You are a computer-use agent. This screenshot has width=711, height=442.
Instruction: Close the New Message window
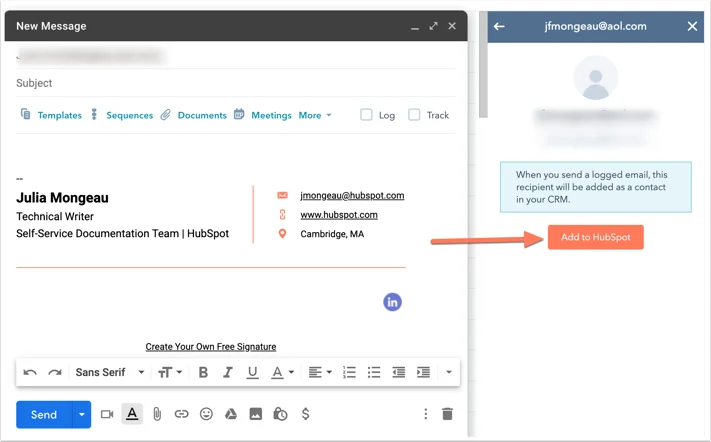(452, 26)
